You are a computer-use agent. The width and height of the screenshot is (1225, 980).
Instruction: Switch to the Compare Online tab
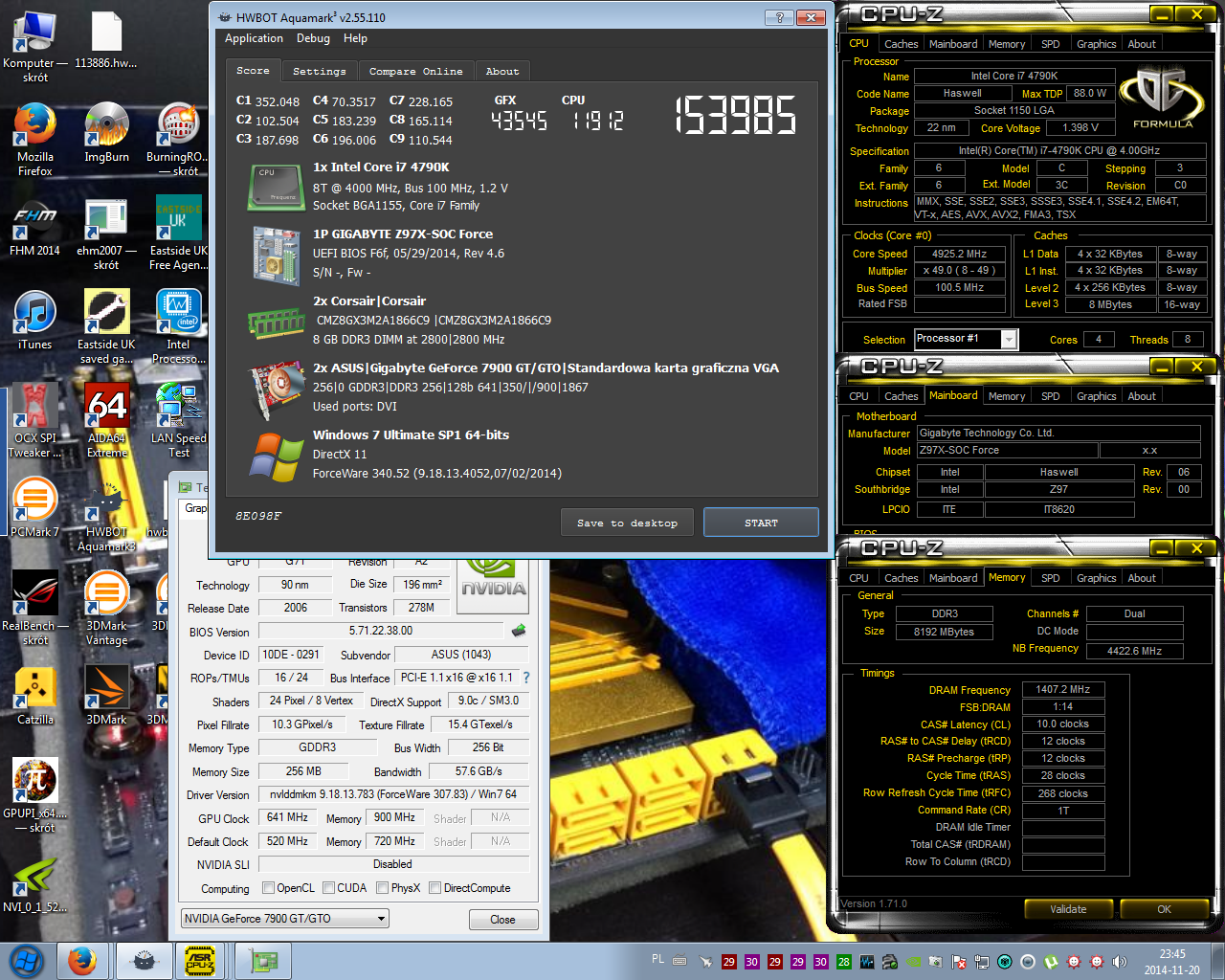(416, 72)
